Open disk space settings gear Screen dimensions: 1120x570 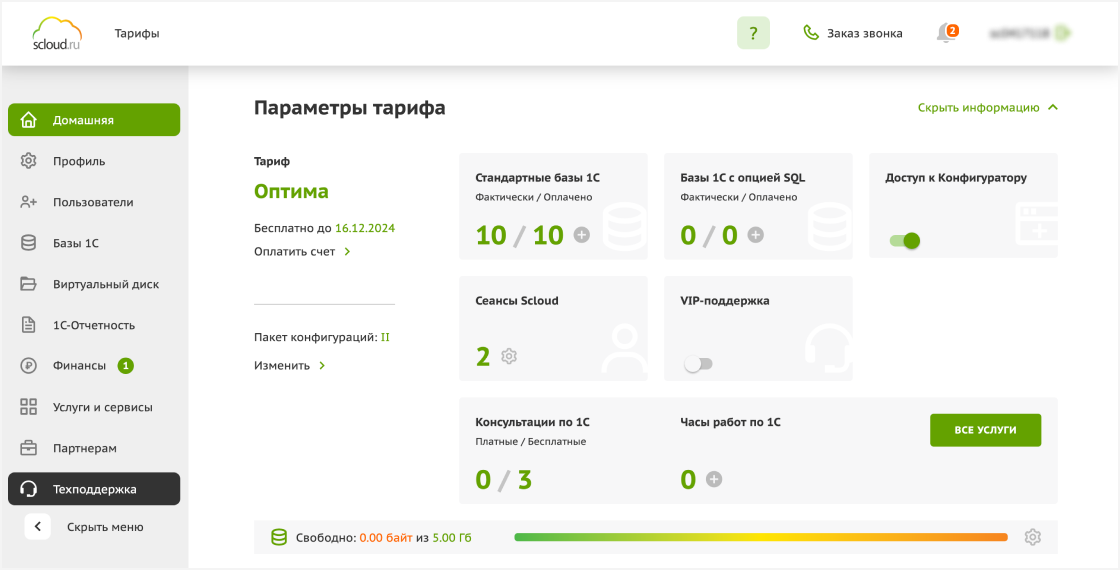[x=1032, y=537]
